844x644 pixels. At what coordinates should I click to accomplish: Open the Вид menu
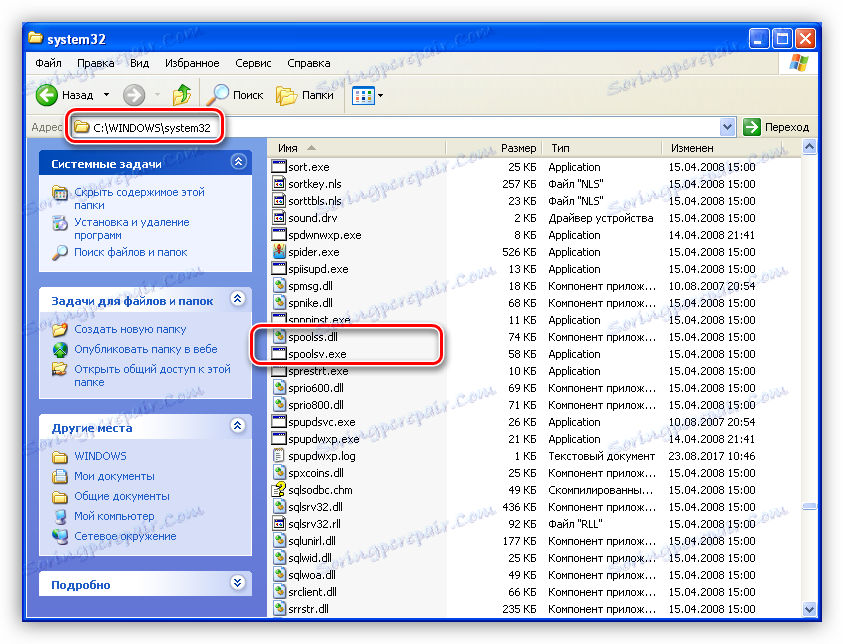pos(139,63)
